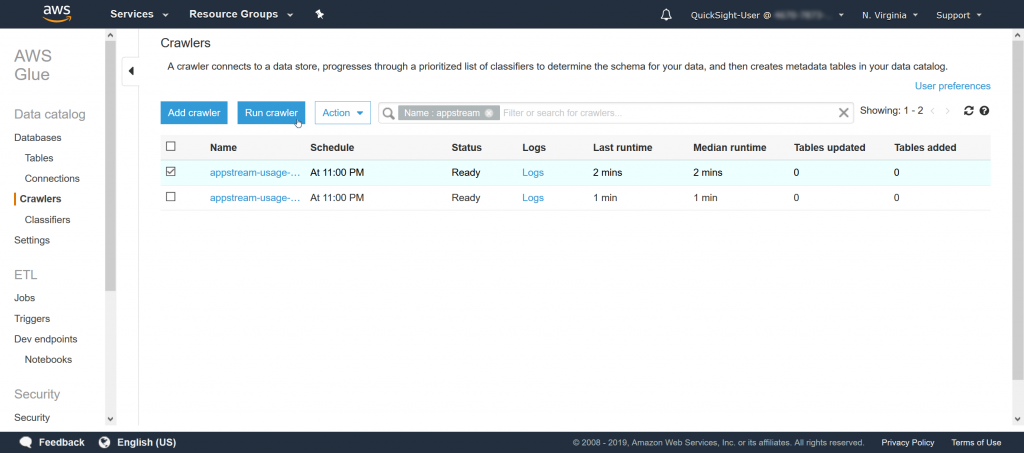Expand the Support menu
Image resolution: width=1024 pixels, height=453 pixels.
[959, 14]
